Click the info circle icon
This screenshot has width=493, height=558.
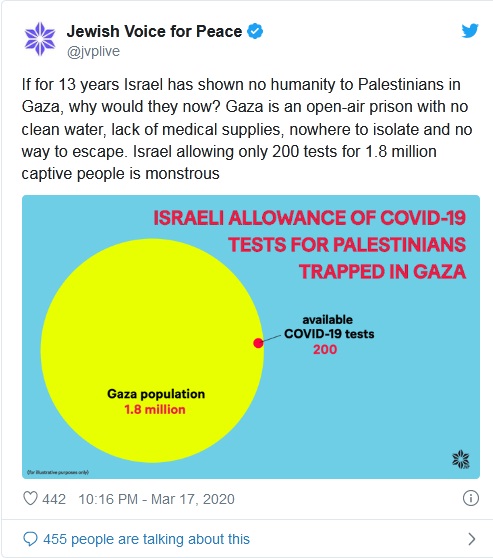471,498
